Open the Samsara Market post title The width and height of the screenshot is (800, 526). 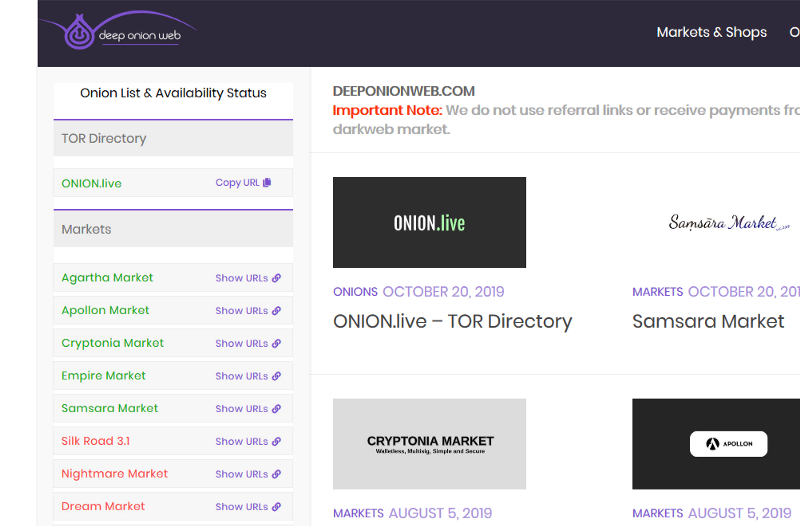pos(708,321)
